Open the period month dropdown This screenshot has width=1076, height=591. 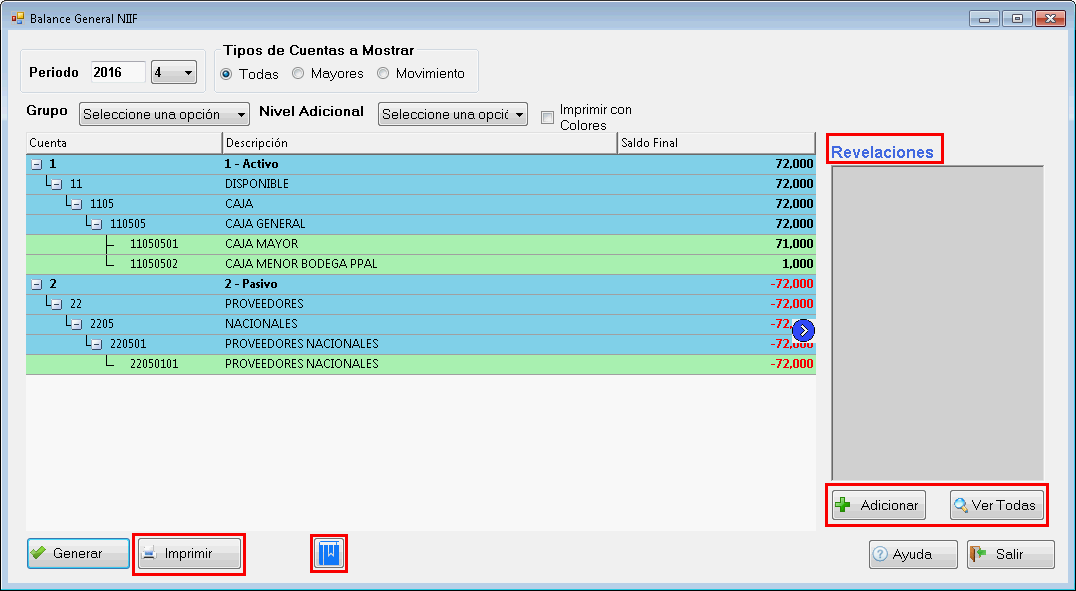point(174,72)
